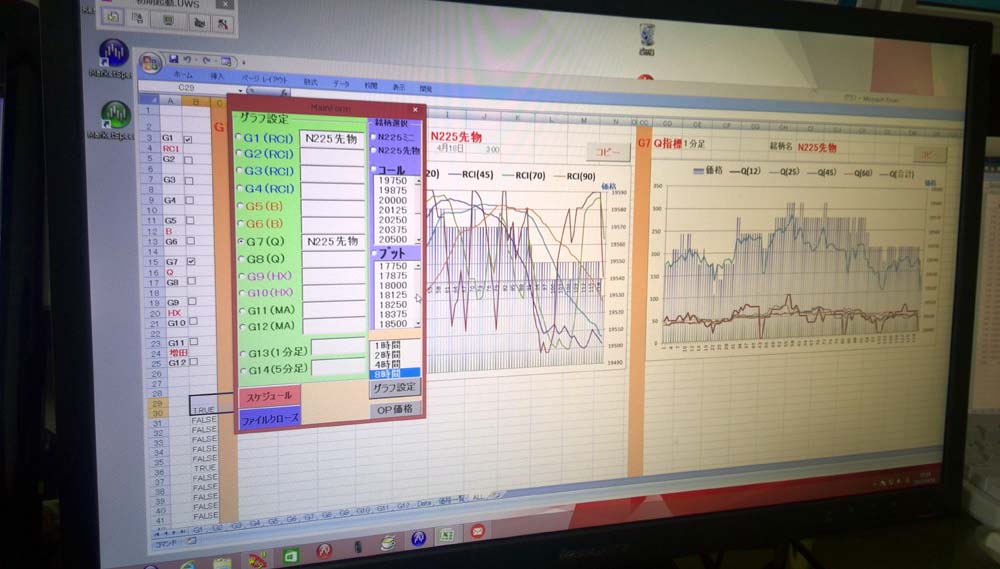
Task: Select the G13 (1分足) radio button
Action: coord(243,353)
